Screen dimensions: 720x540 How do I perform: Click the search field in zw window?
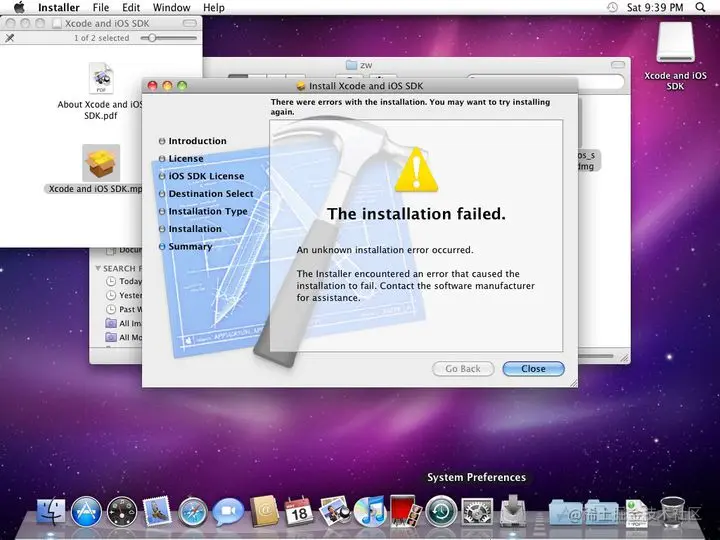(x=546, y=82)
